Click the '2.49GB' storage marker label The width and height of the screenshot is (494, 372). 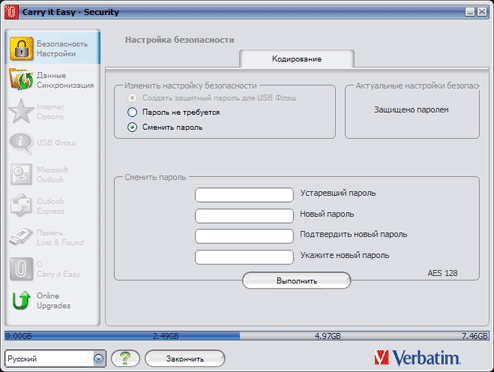pyautogui.click(x=166, y=336)
